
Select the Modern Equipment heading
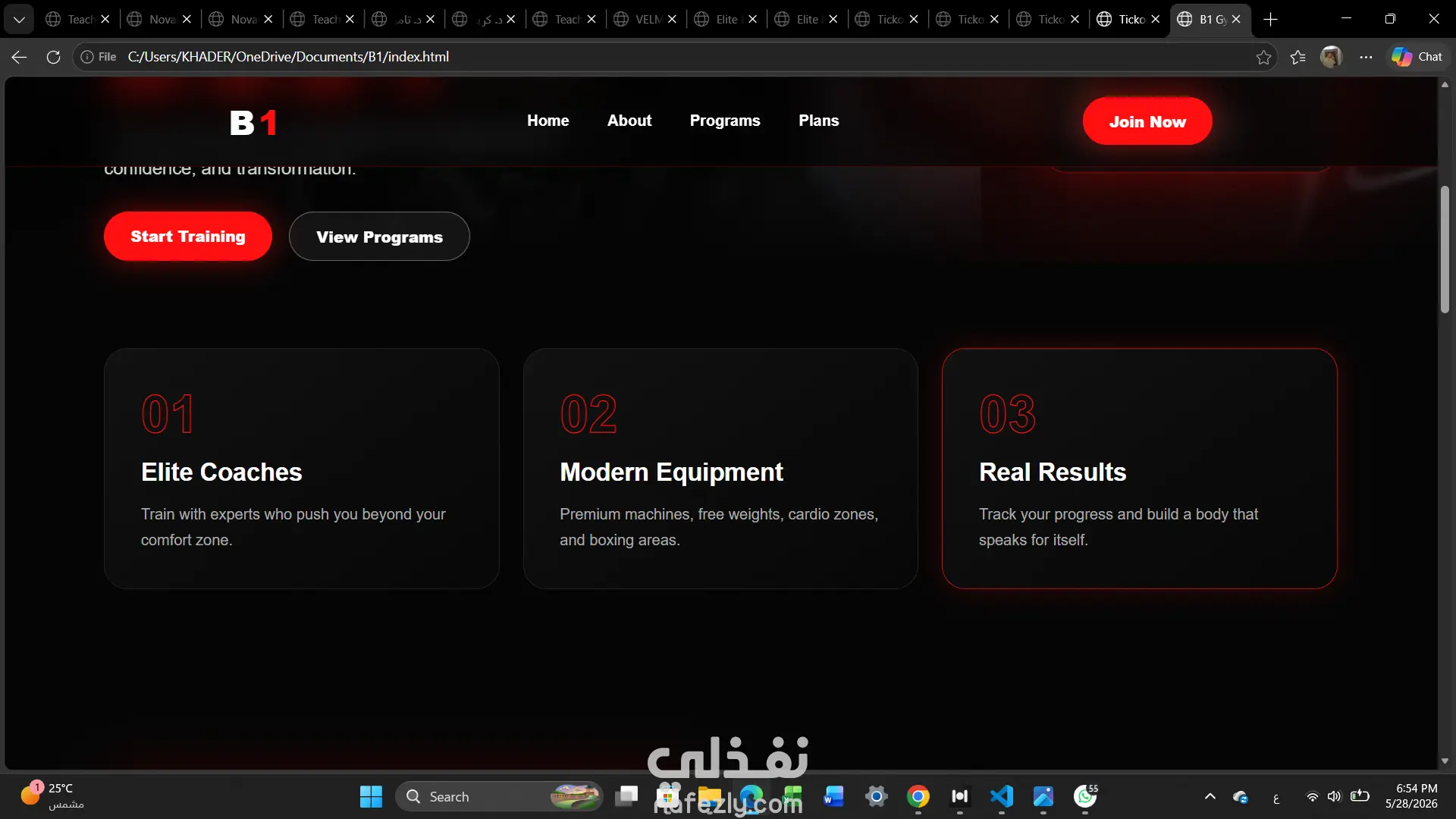(x=671, y=472)
